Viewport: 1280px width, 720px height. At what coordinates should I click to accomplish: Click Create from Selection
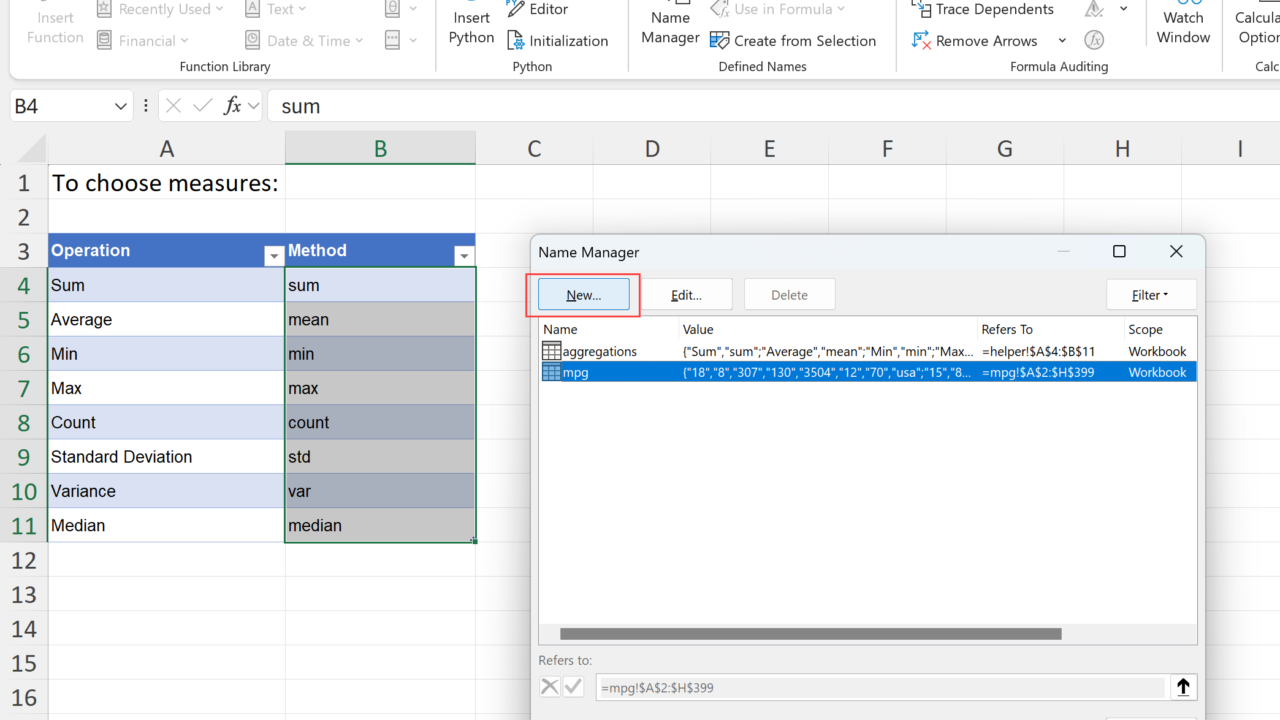tap(793, 41)
